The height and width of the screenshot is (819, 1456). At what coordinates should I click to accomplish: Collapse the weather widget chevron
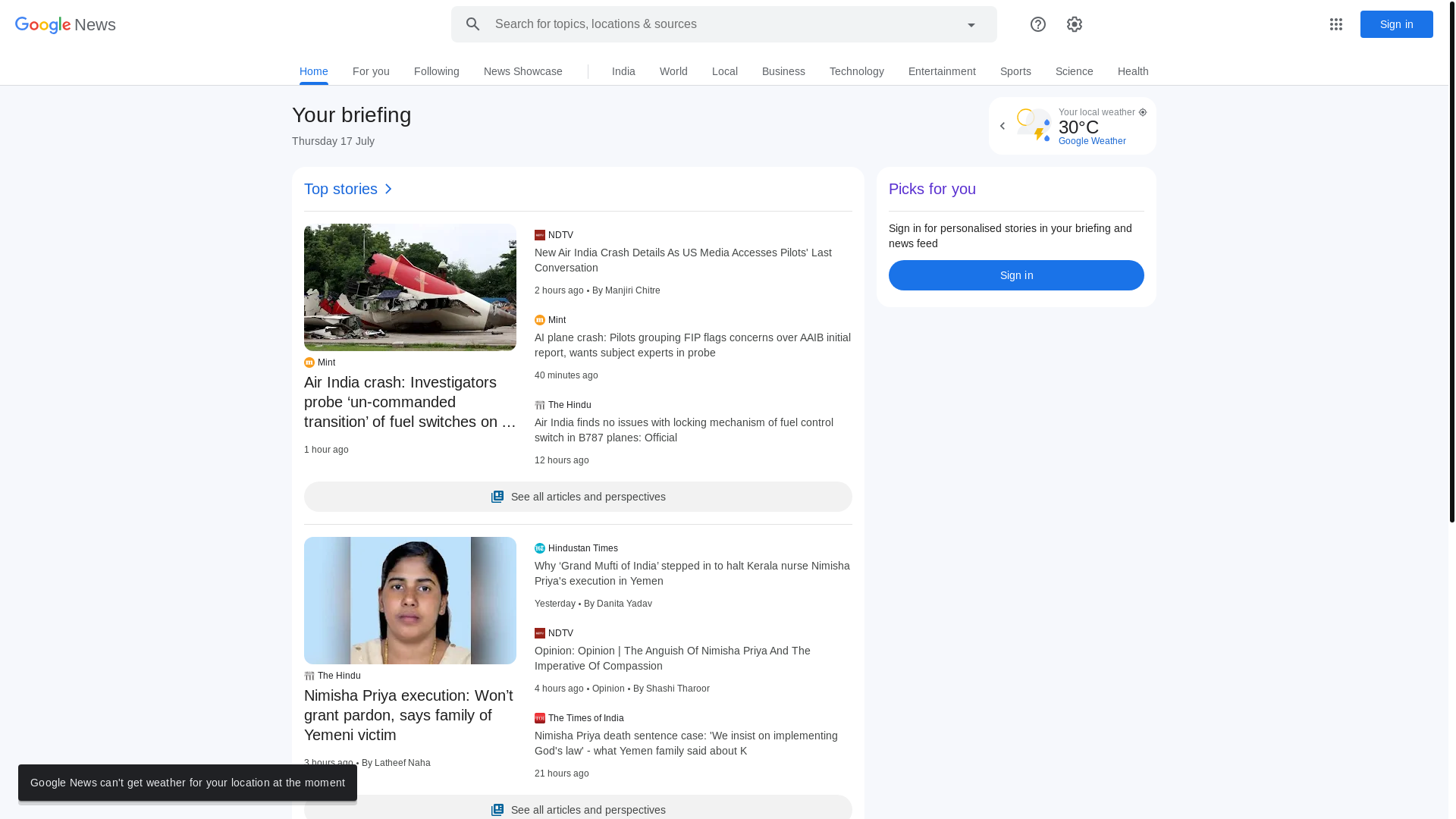[x=1002, y=126]
